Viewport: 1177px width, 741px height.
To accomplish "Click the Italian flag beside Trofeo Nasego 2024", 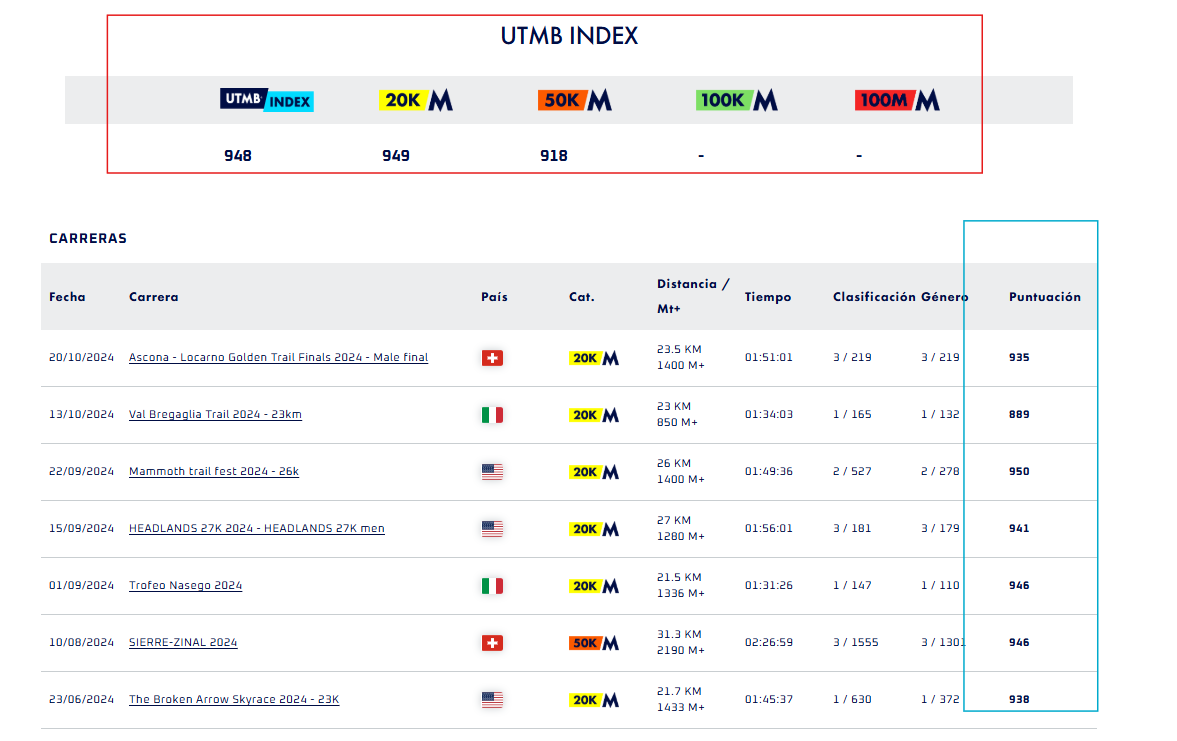I will (492, 586).
